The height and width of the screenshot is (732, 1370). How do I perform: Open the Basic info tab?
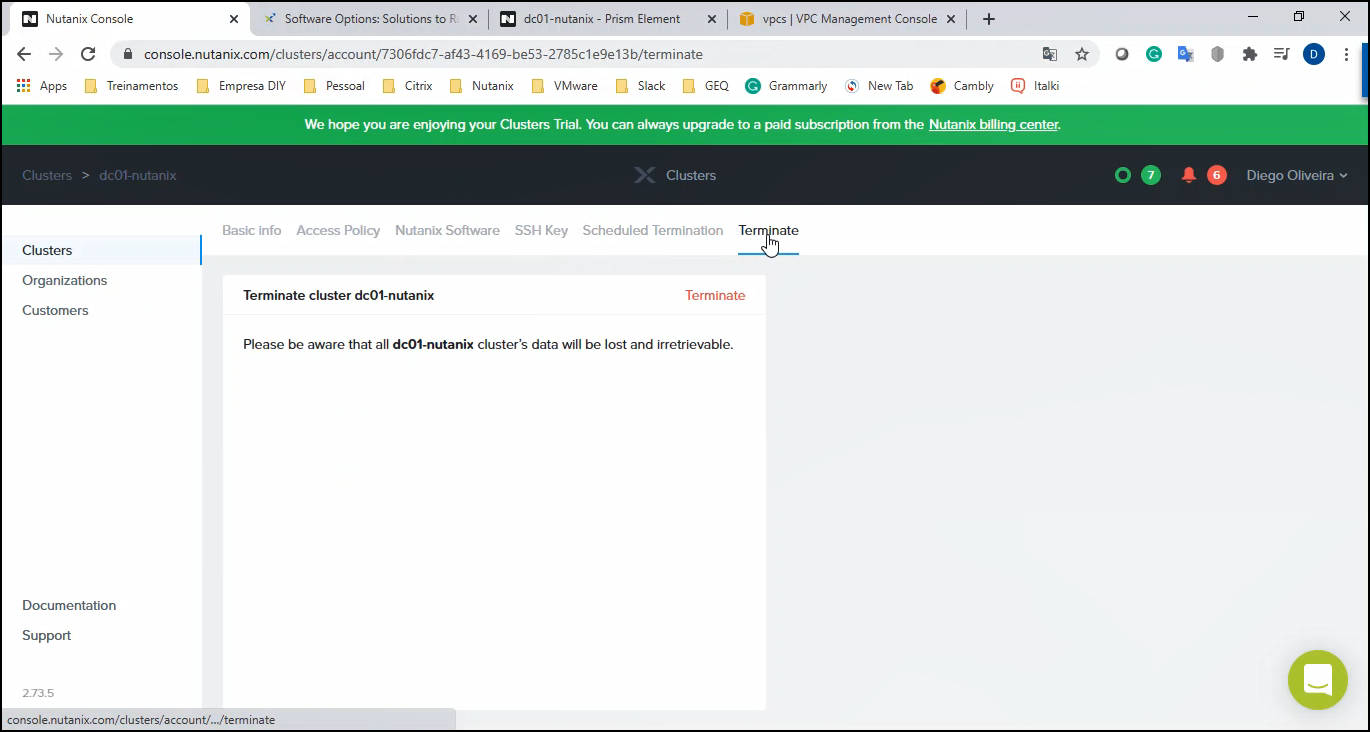pos(251,230)
